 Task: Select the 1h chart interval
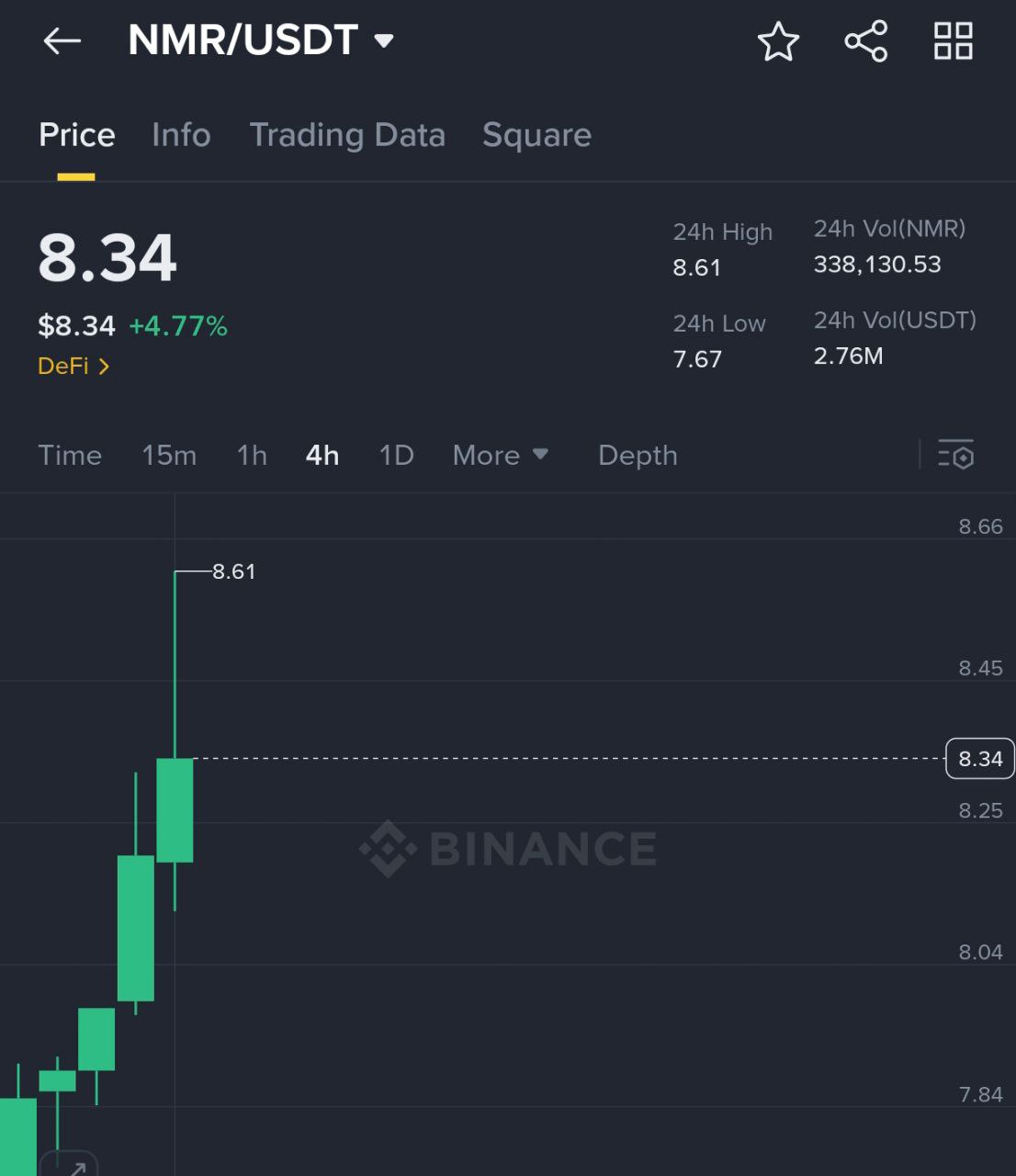252,455
